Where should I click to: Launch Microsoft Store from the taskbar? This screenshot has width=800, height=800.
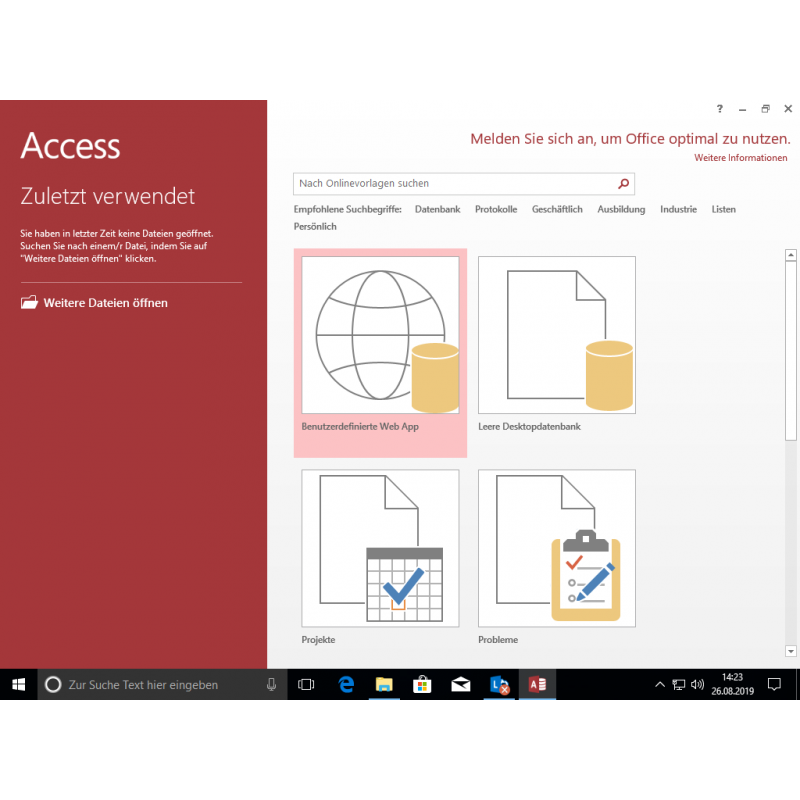pos(422,685)
